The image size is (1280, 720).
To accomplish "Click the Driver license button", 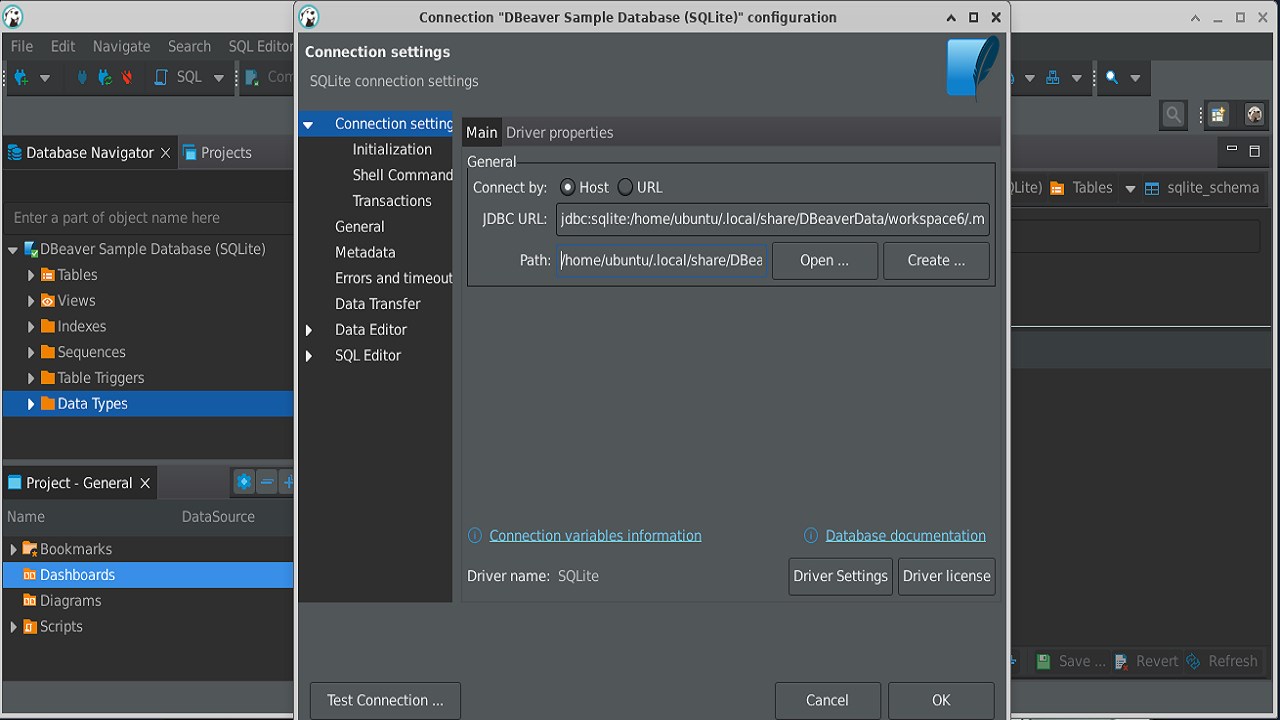I will point(946,576).
